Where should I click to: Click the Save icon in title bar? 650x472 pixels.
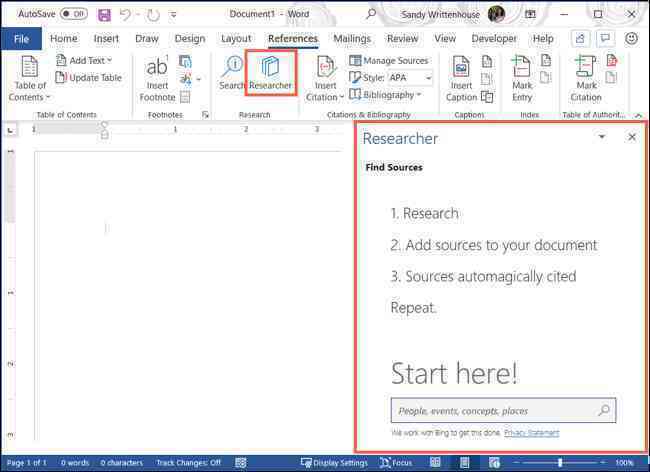coord(104,15)
